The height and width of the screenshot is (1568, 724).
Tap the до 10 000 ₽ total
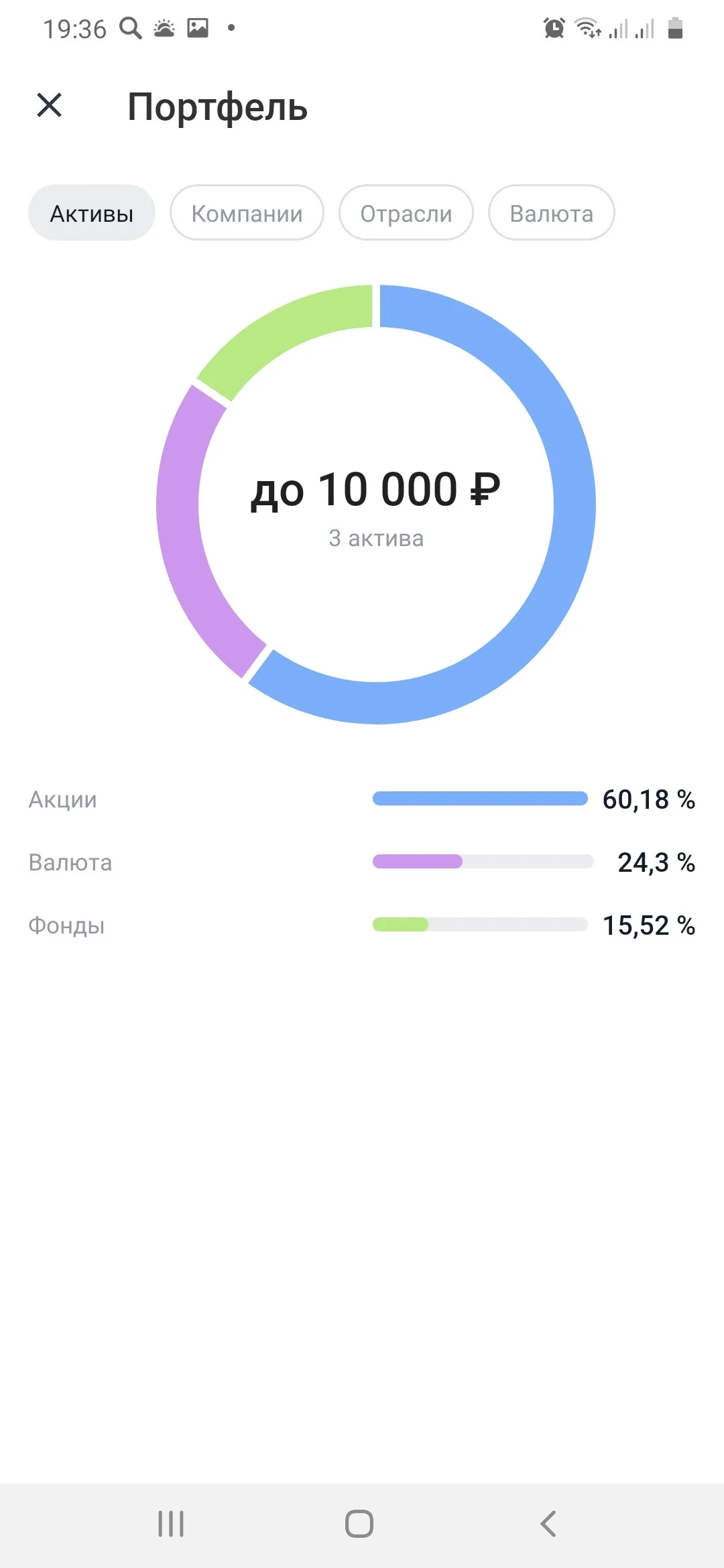coord(375,490)
